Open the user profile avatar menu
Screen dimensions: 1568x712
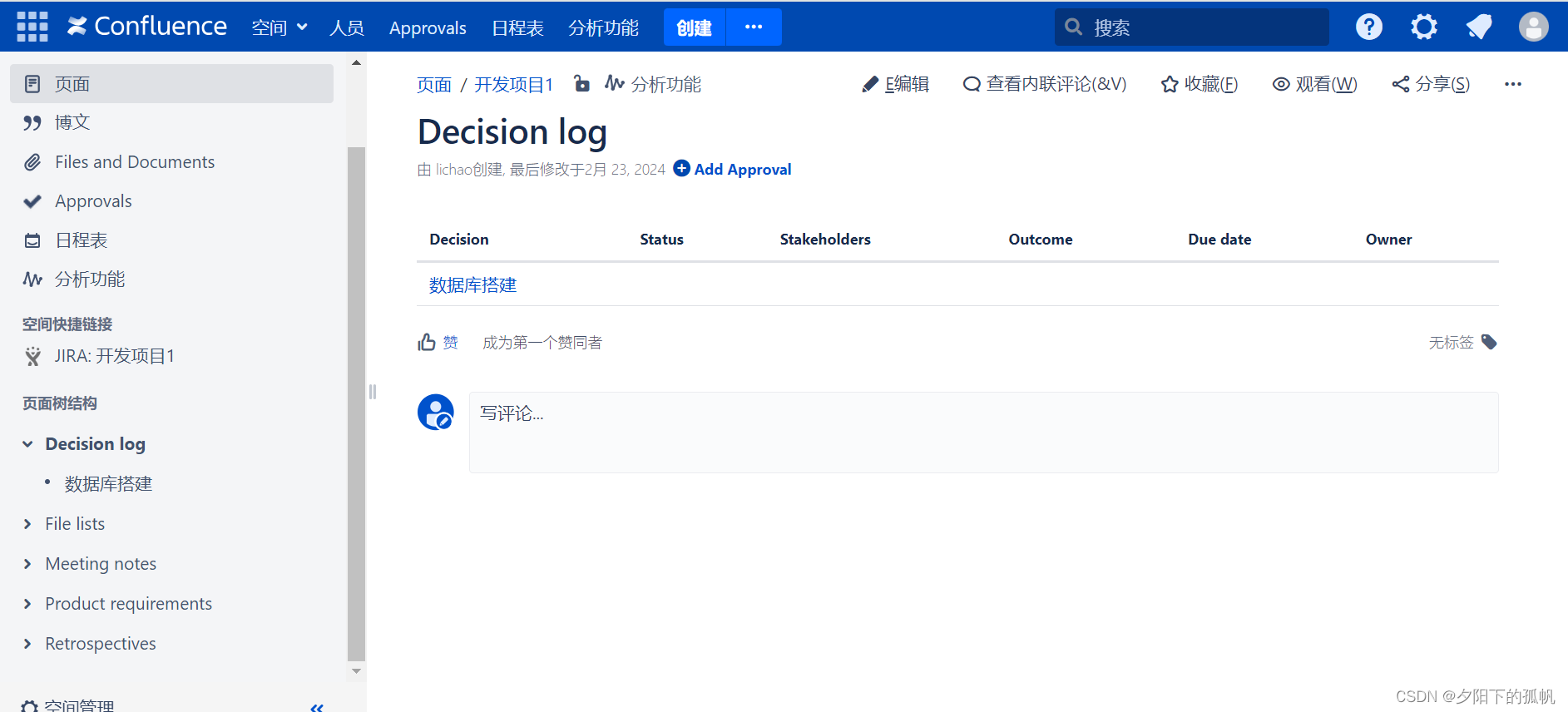coord(1533,27)
